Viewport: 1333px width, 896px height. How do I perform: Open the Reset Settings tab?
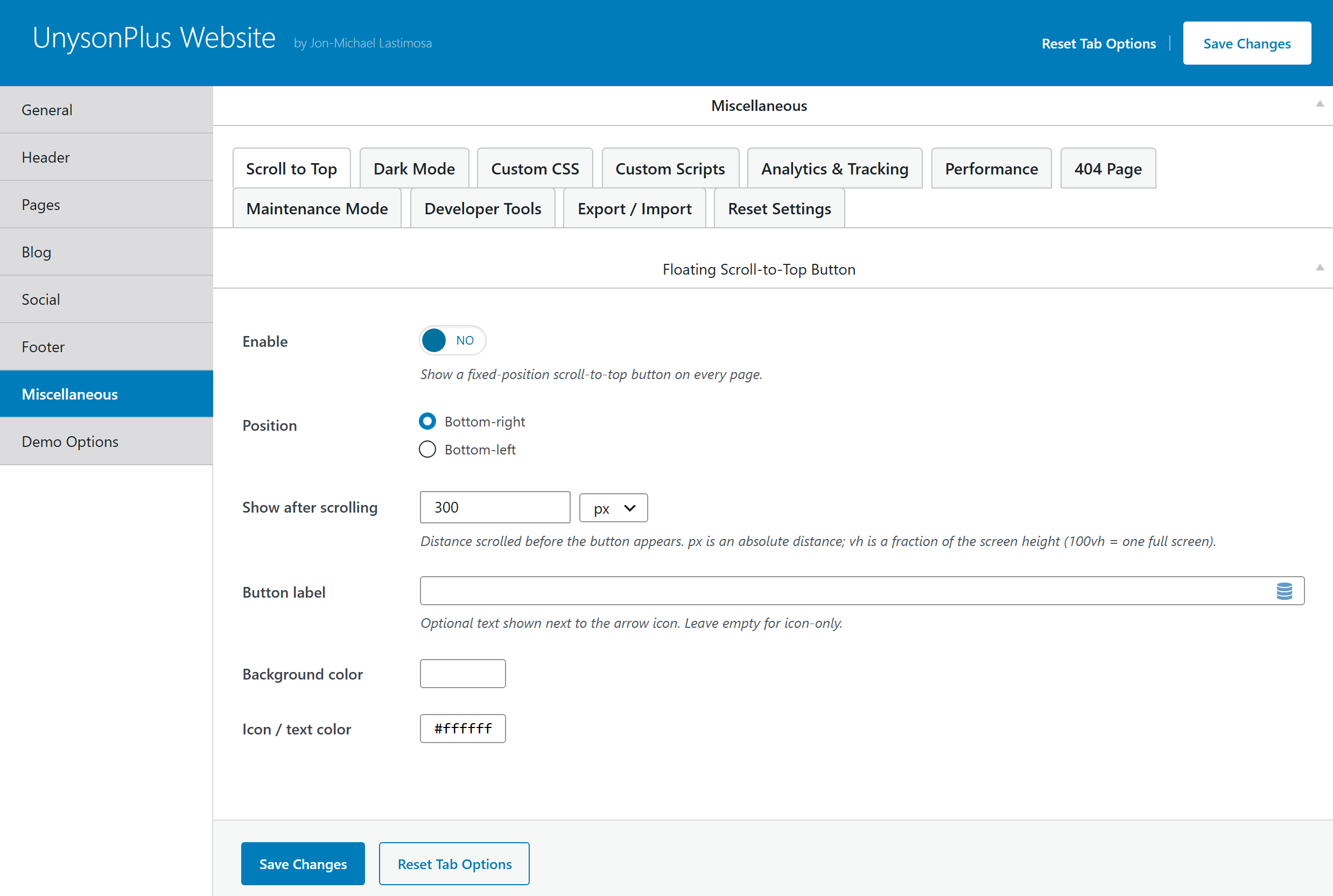780,208
